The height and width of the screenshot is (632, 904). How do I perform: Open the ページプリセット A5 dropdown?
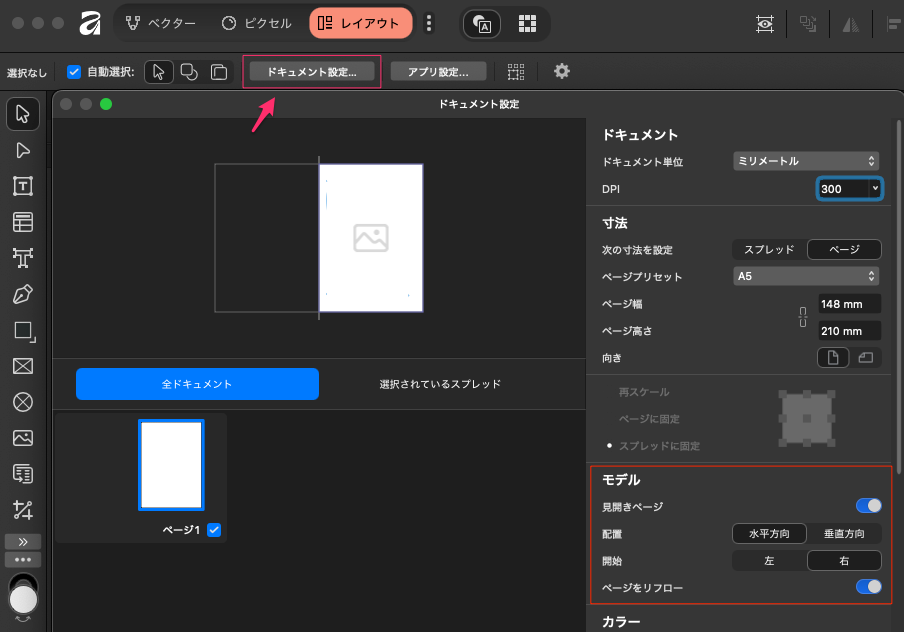point(805,276)
